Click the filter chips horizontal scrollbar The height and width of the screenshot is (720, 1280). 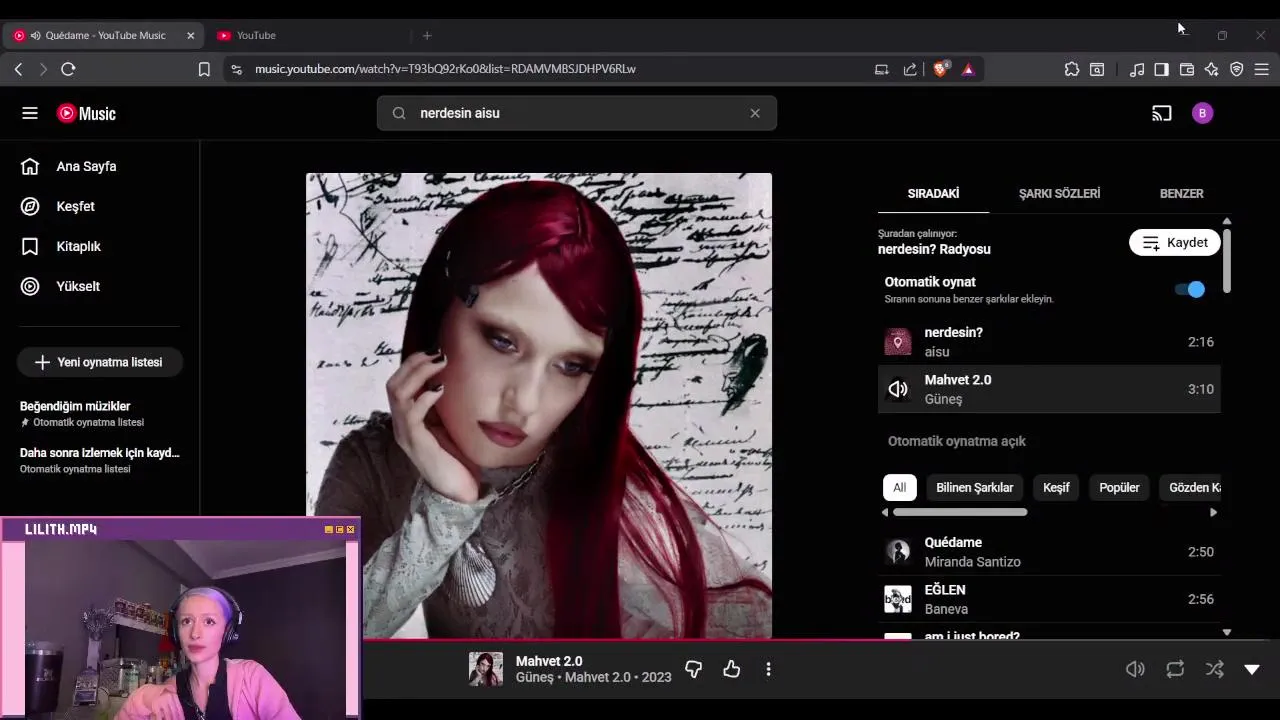point(960,512)
